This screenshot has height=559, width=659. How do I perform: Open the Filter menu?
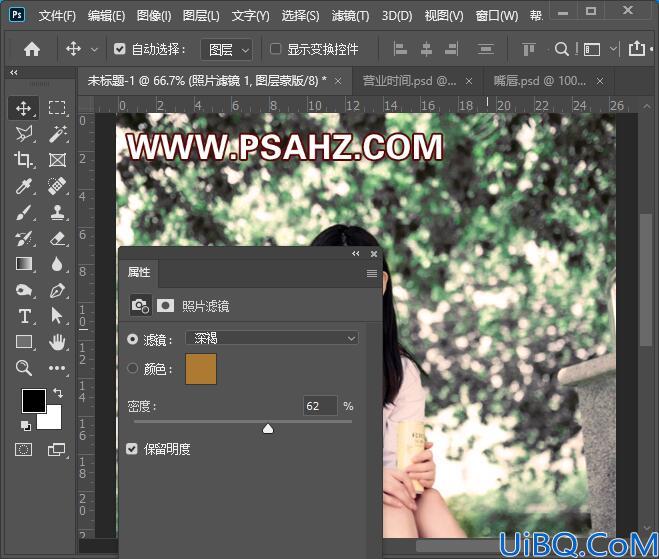tap(350, 16)
